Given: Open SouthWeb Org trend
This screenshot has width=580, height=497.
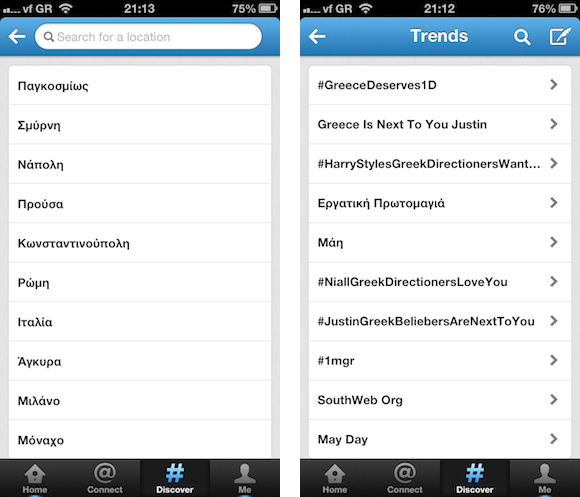Looking at the screenshot, I should pos(440,400).
